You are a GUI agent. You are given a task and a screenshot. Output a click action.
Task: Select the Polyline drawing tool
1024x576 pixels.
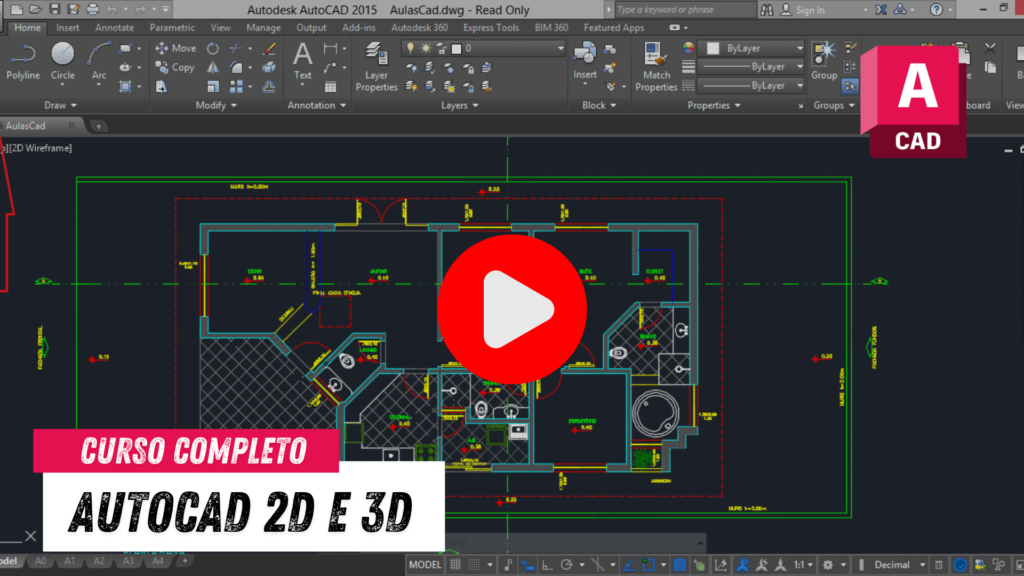(23, 60)
